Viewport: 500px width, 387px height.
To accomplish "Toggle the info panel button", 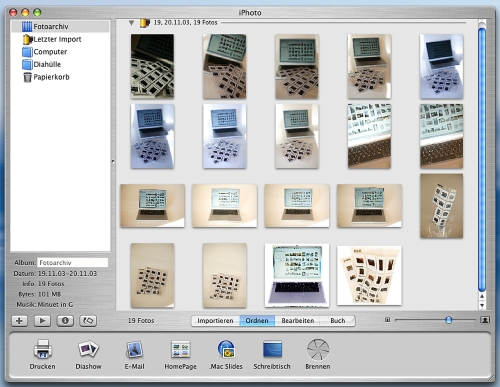I will tap(65, 321).
